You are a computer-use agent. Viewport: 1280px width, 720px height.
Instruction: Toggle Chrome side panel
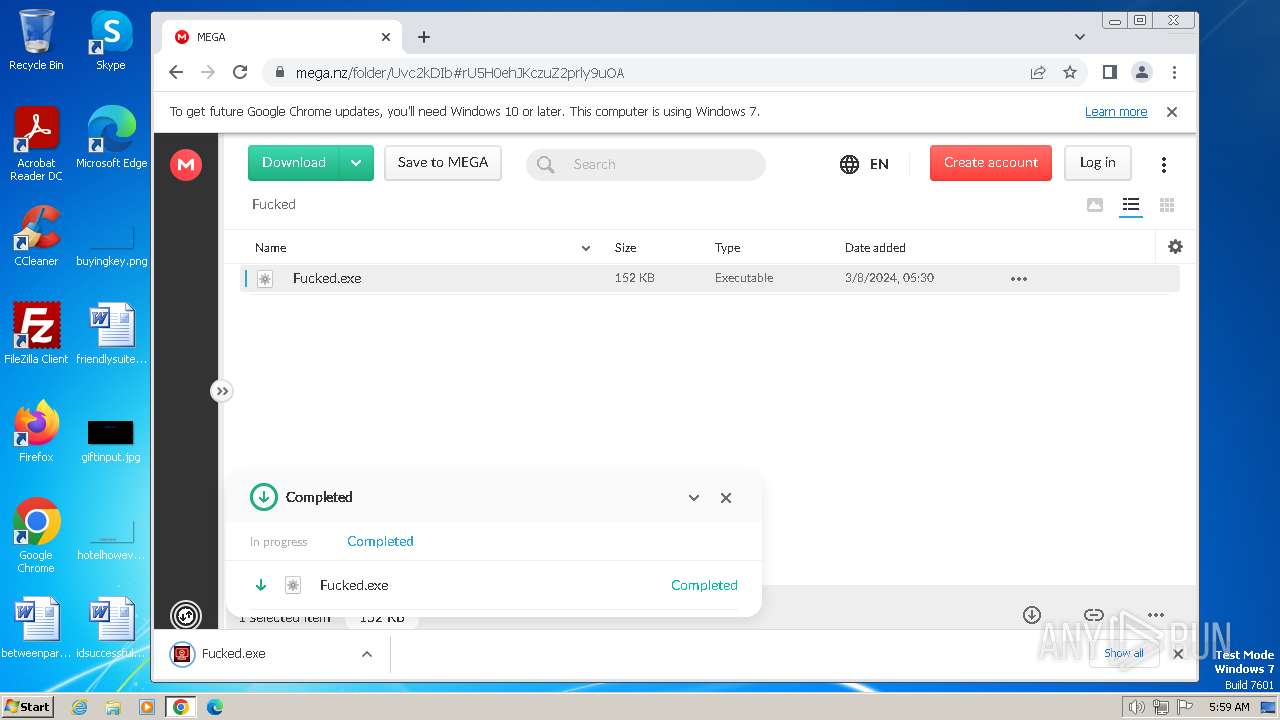(x=1109, y=72)
